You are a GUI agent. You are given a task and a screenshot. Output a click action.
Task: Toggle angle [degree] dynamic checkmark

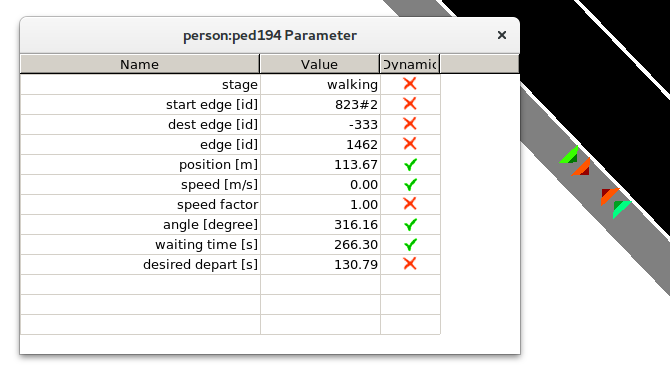point(410,224)
